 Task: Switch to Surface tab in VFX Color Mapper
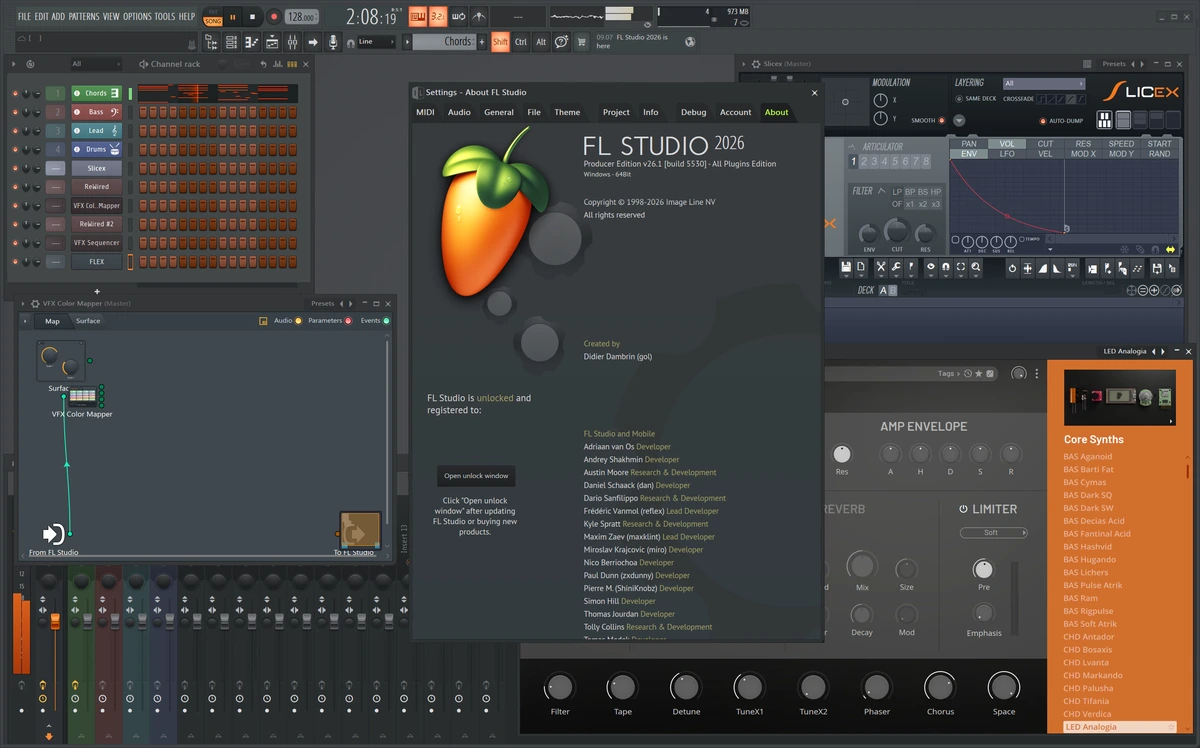(x=88, y=321)
